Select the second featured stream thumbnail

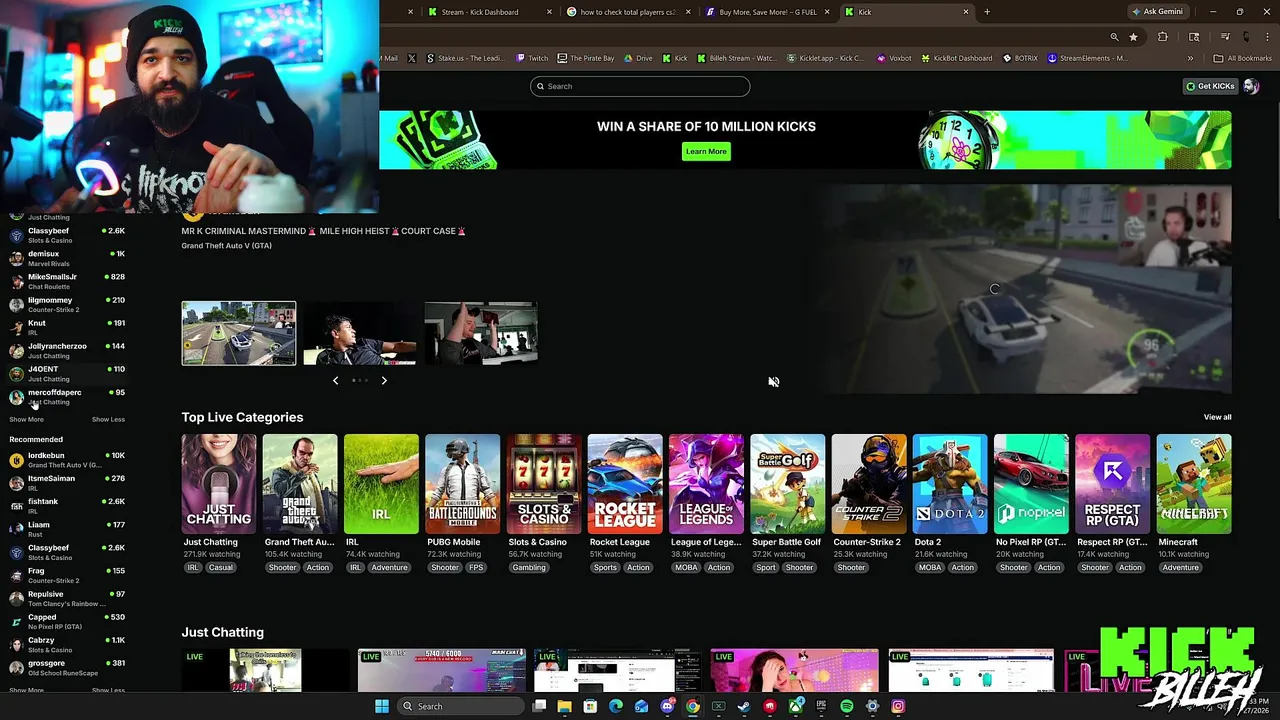click(359, 333)
